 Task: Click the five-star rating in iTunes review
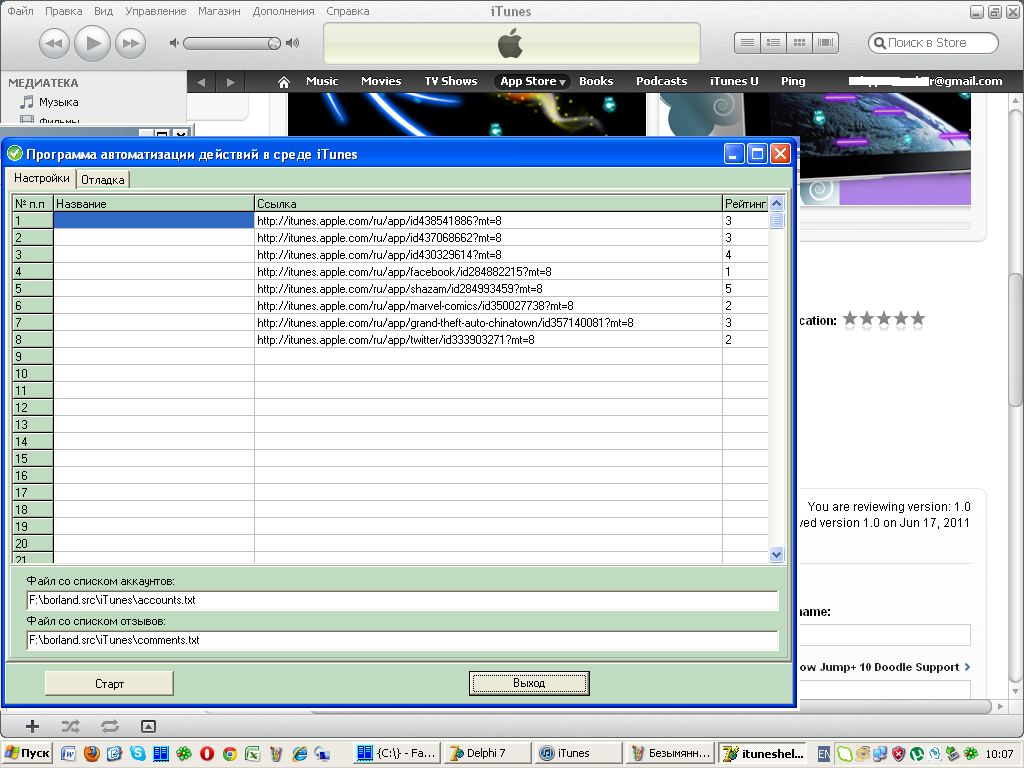(x=884, y=319)
